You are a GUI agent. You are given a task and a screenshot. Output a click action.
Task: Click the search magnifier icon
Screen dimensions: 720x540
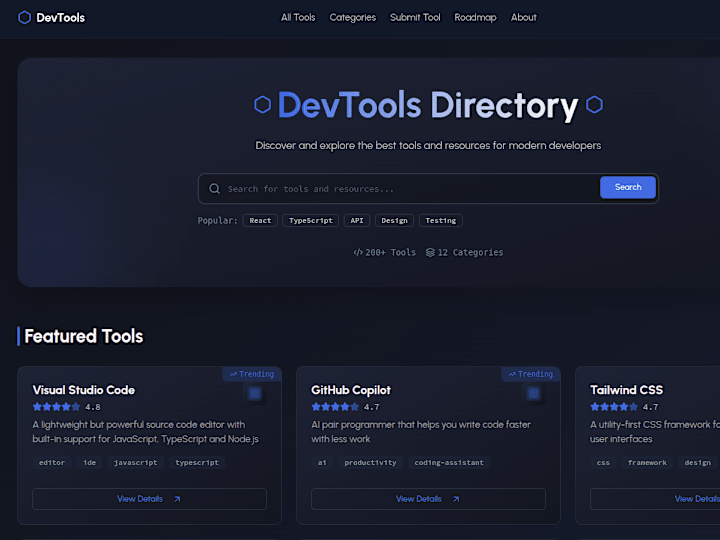(214, 189)
